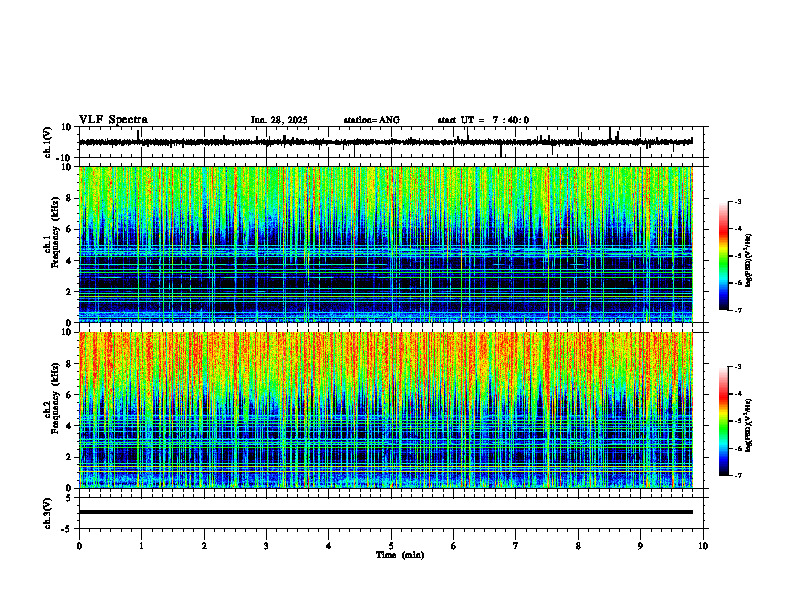Click the ch.3(V) flat black trace
Viewport: 792px width, 612px height.
pyautogui.click(x=386, y=512)
